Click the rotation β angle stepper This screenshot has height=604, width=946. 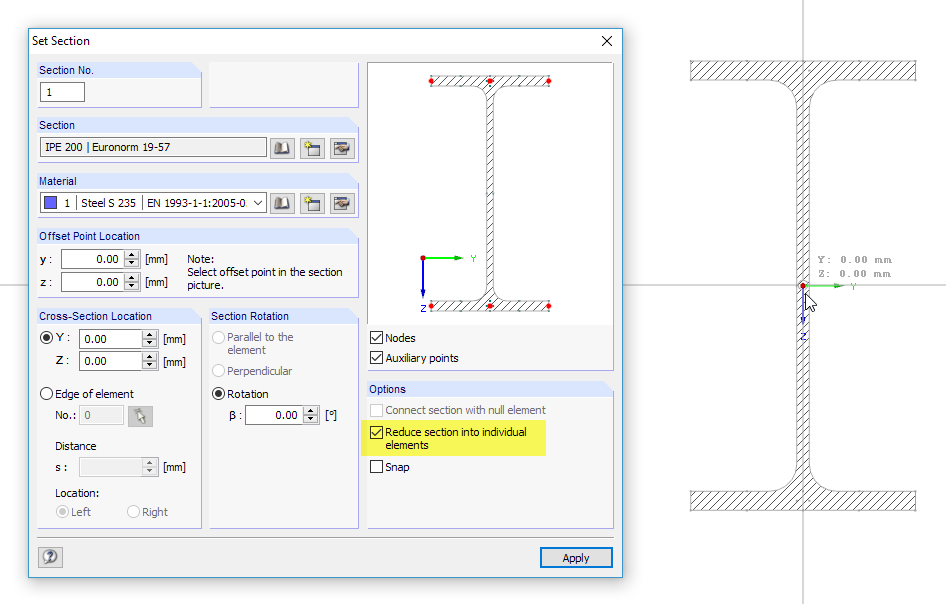tap(311, 415)
